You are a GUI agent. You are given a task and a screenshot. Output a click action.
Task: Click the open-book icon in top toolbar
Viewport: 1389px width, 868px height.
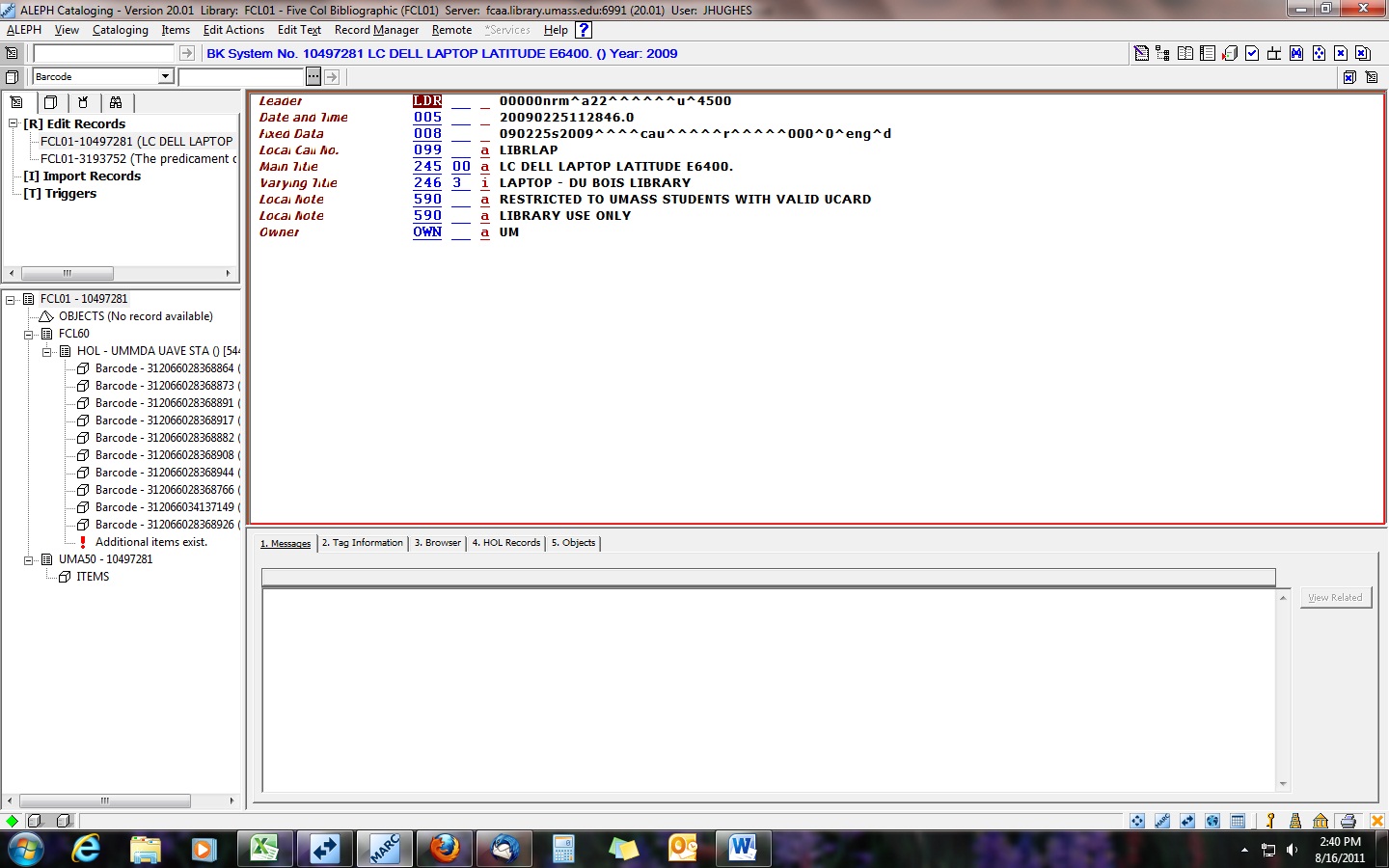click(1185, 54)
